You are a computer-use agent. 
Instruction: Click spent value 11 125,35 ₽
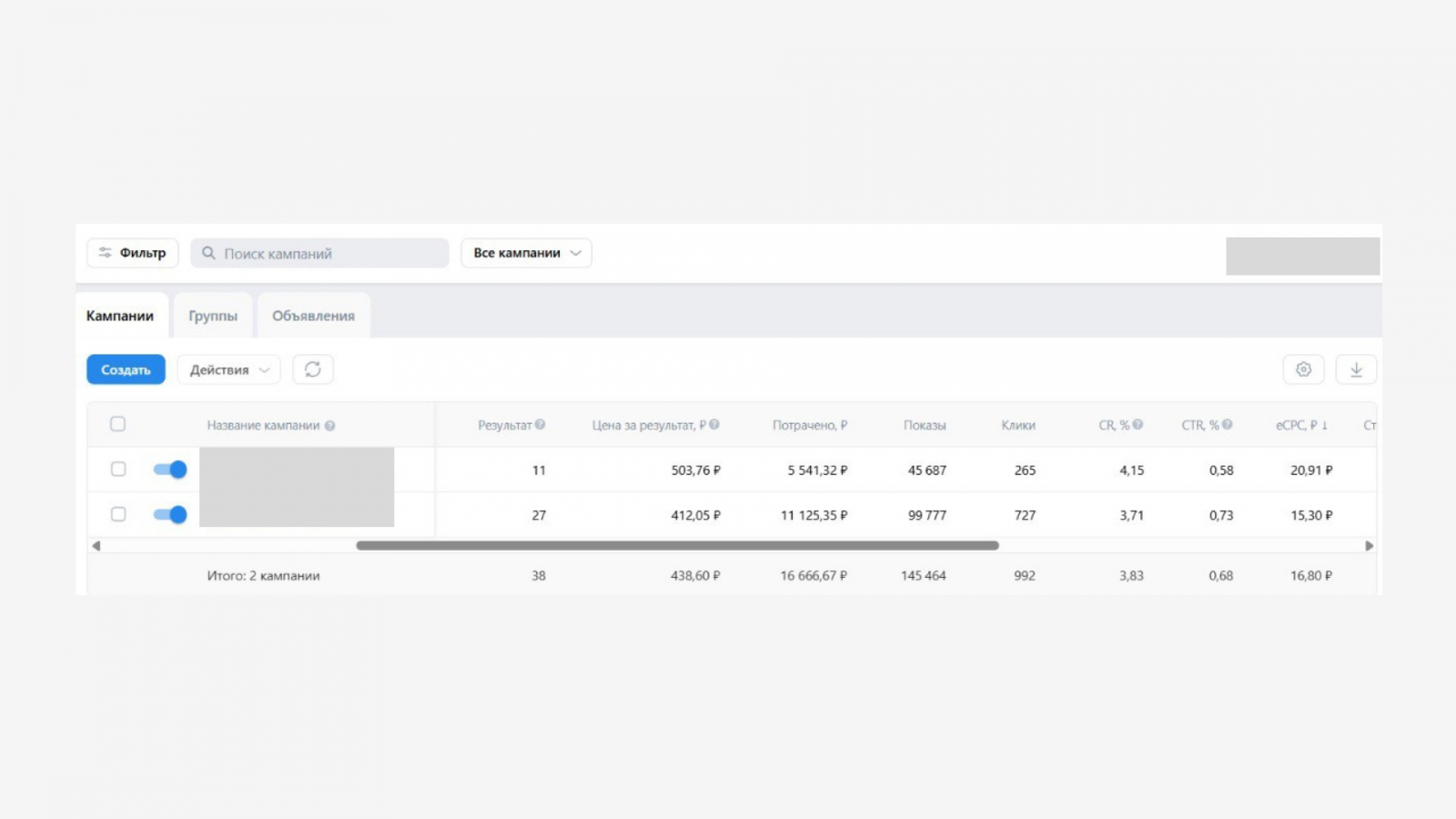[x=814, y=515]
